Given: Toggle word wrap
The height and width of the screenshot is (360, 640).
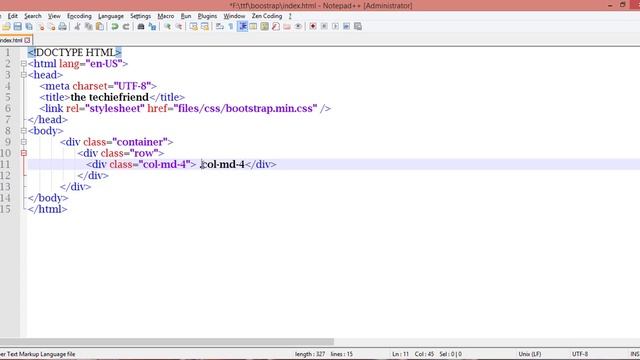Looking at the screenshot, I should click(x=220, y=27).
